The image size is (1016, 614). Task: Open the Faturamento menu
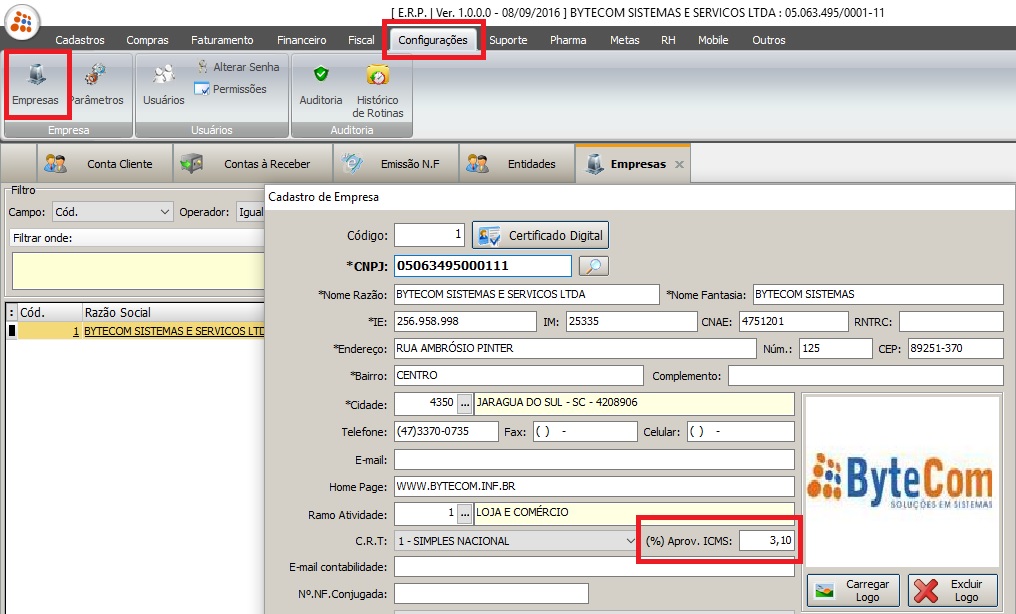pos(222,40)
